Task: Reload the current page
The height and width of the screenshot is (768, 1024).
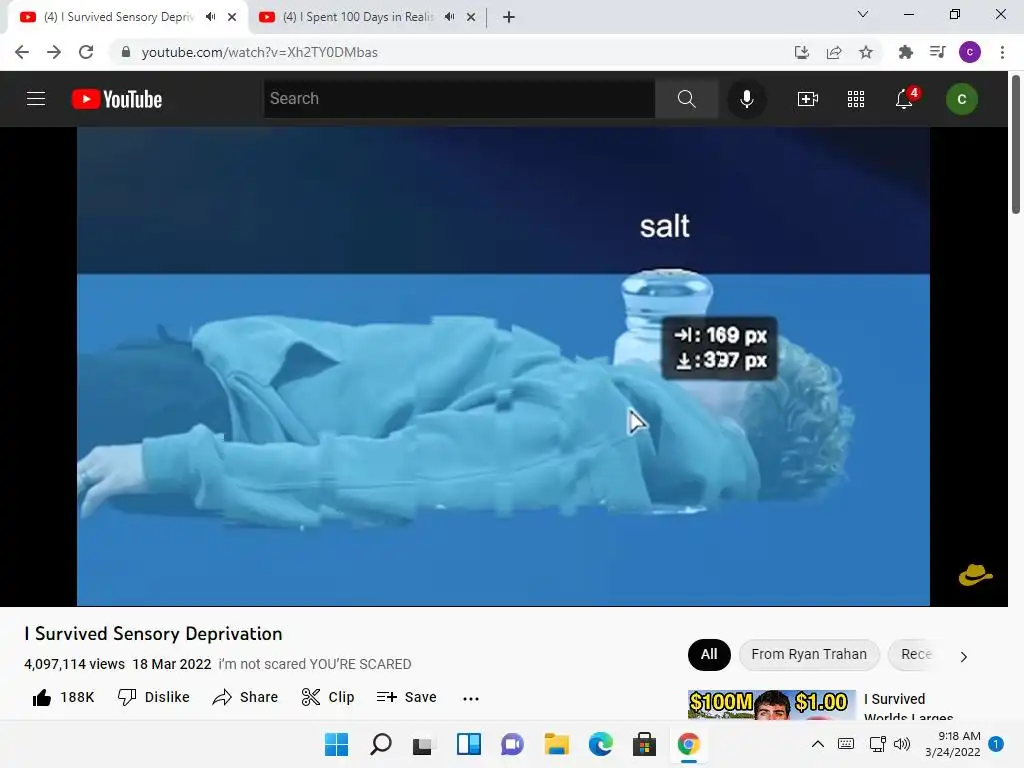Action: [86, 52]
